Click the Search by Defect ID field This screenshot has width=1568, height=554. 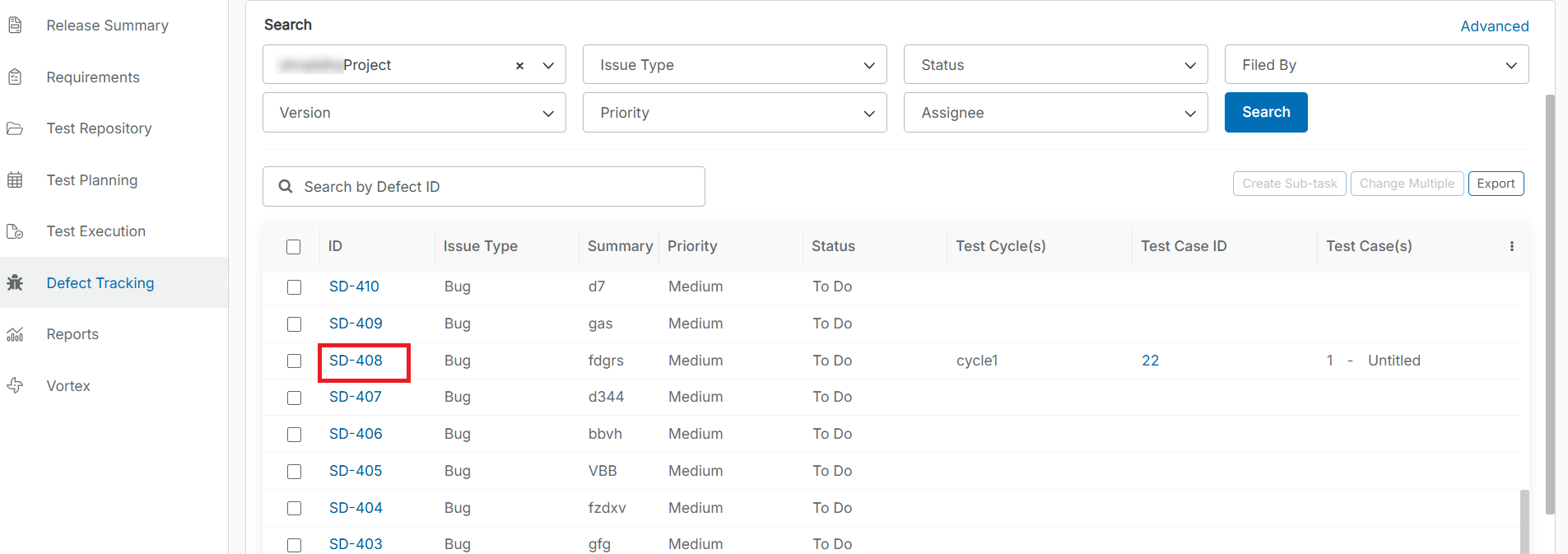(x=494, y=187)
